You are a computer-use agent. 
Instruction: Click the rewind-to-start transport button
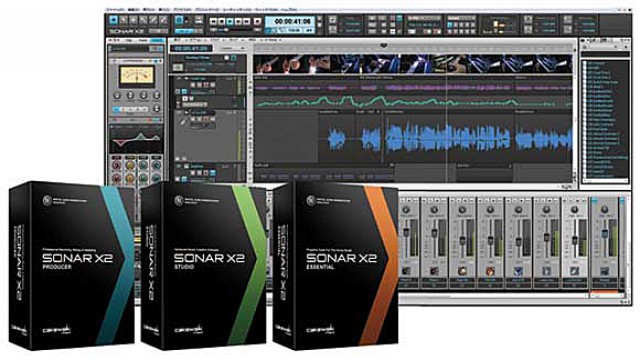pos(213,21)
